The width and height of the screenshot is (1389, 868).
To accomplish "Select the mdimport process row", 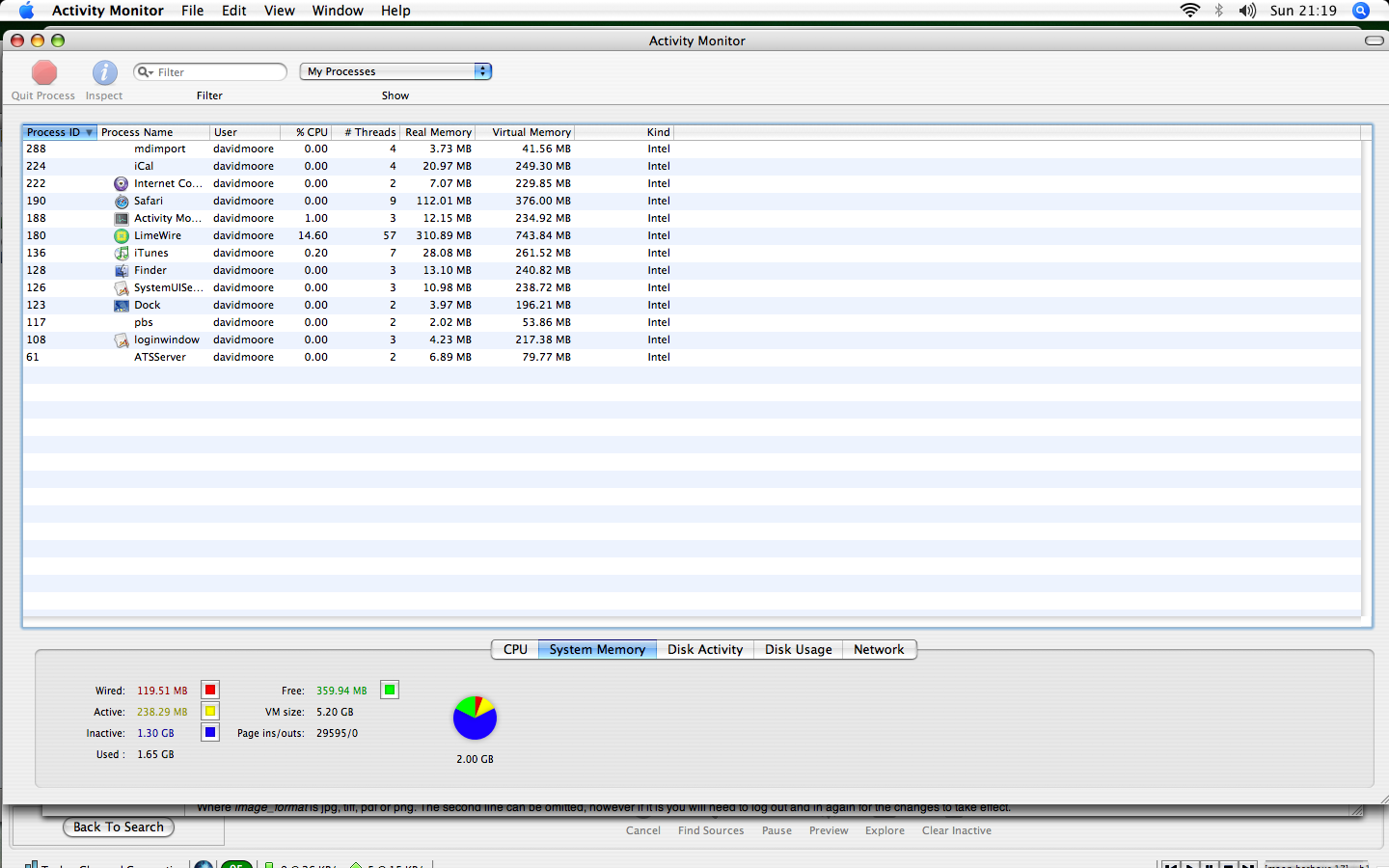I will click(692, 149).
